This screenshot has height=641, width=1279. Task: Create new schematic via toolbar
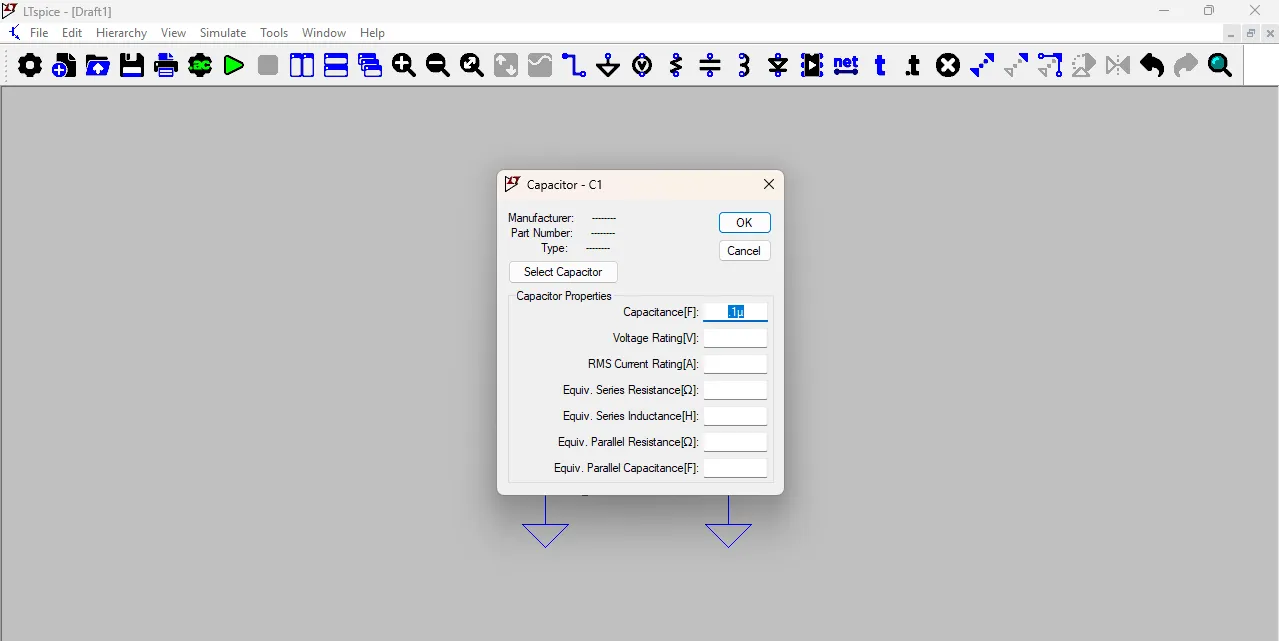(64, 66)
